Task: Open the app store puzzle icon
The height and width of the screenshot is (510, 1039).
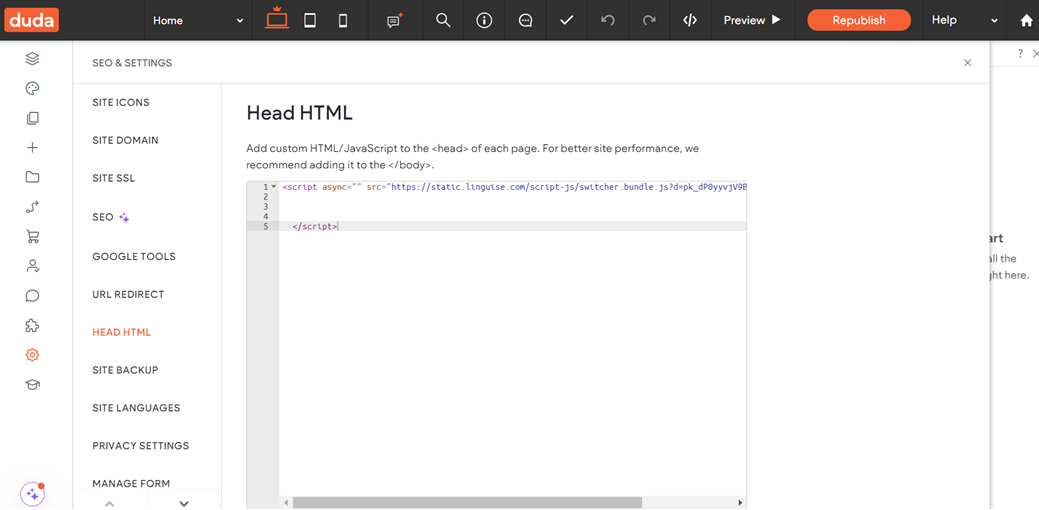Action: tap(32, 325)
